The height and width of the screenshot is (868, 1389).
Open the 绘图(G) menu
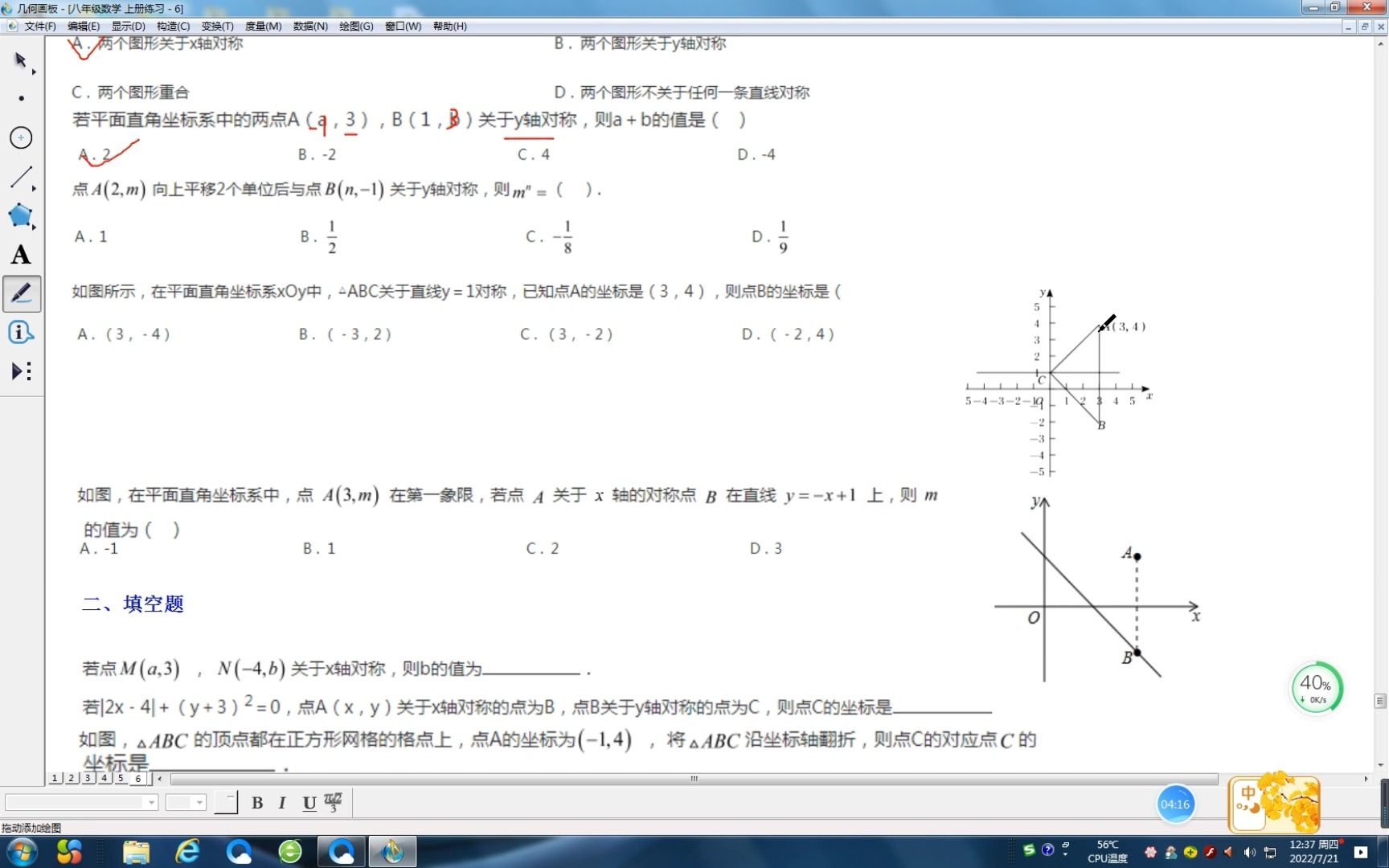(x=356, y=26)
